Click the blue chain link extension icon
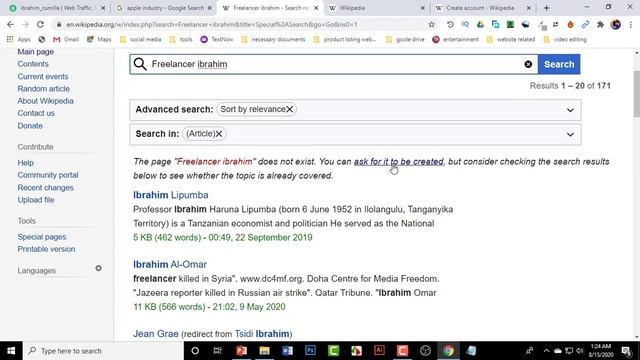The image size is (640, 360). point(585,24)
